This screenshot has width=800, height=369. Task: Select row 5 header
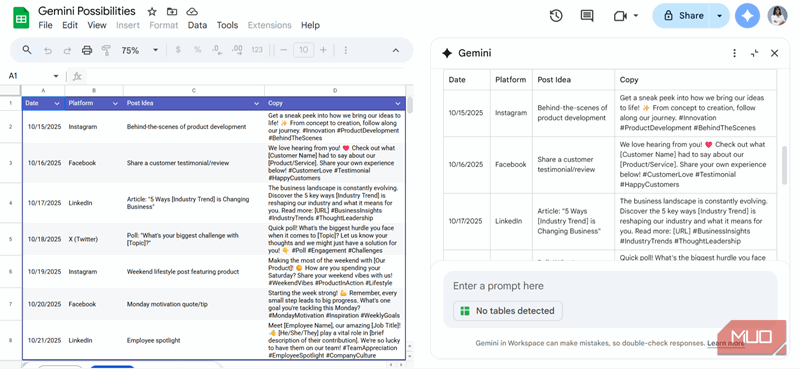coord(11,239)
